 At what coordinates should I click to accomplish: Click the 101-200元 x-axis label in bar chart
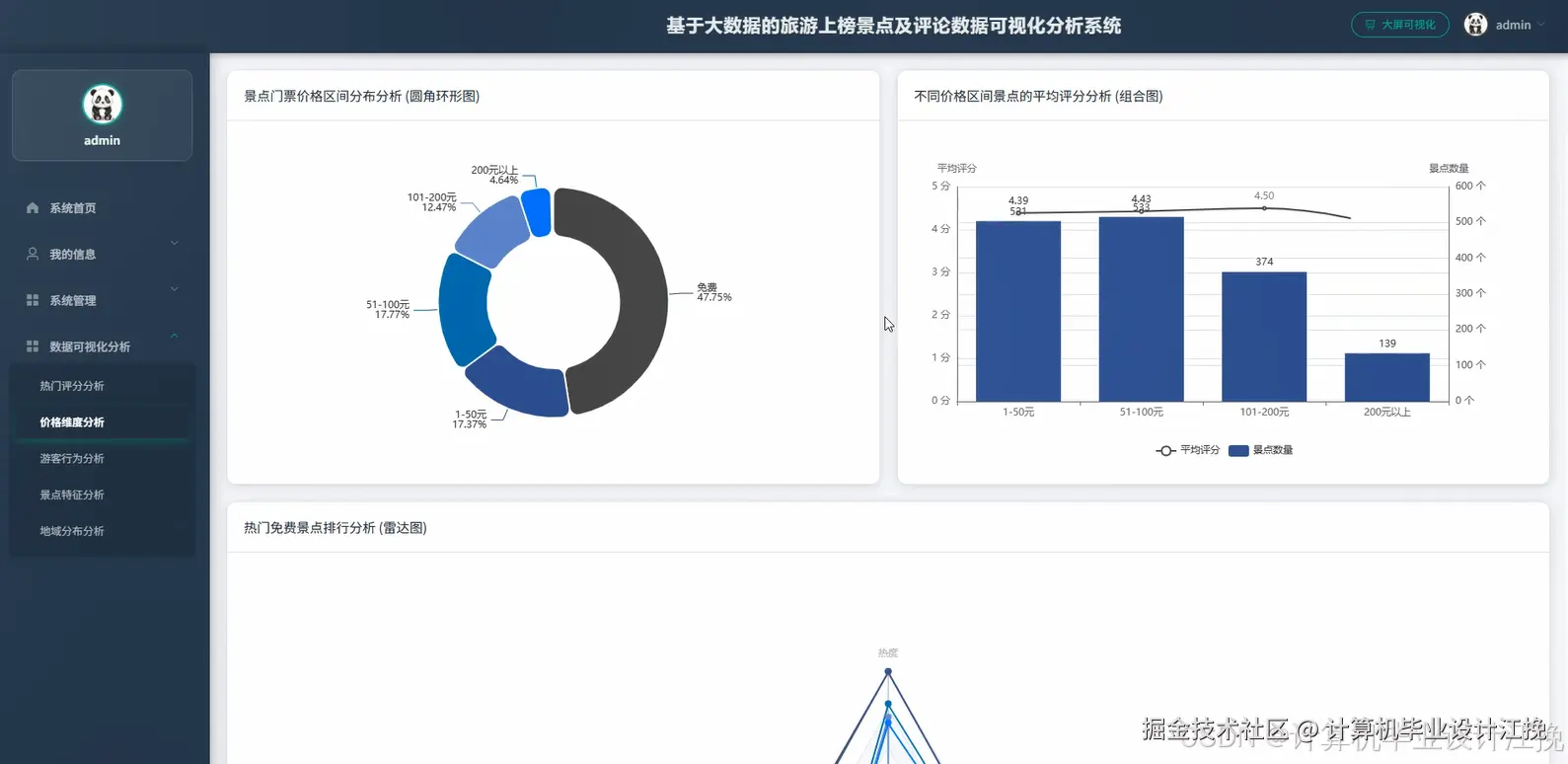[x=1264, y=413]
